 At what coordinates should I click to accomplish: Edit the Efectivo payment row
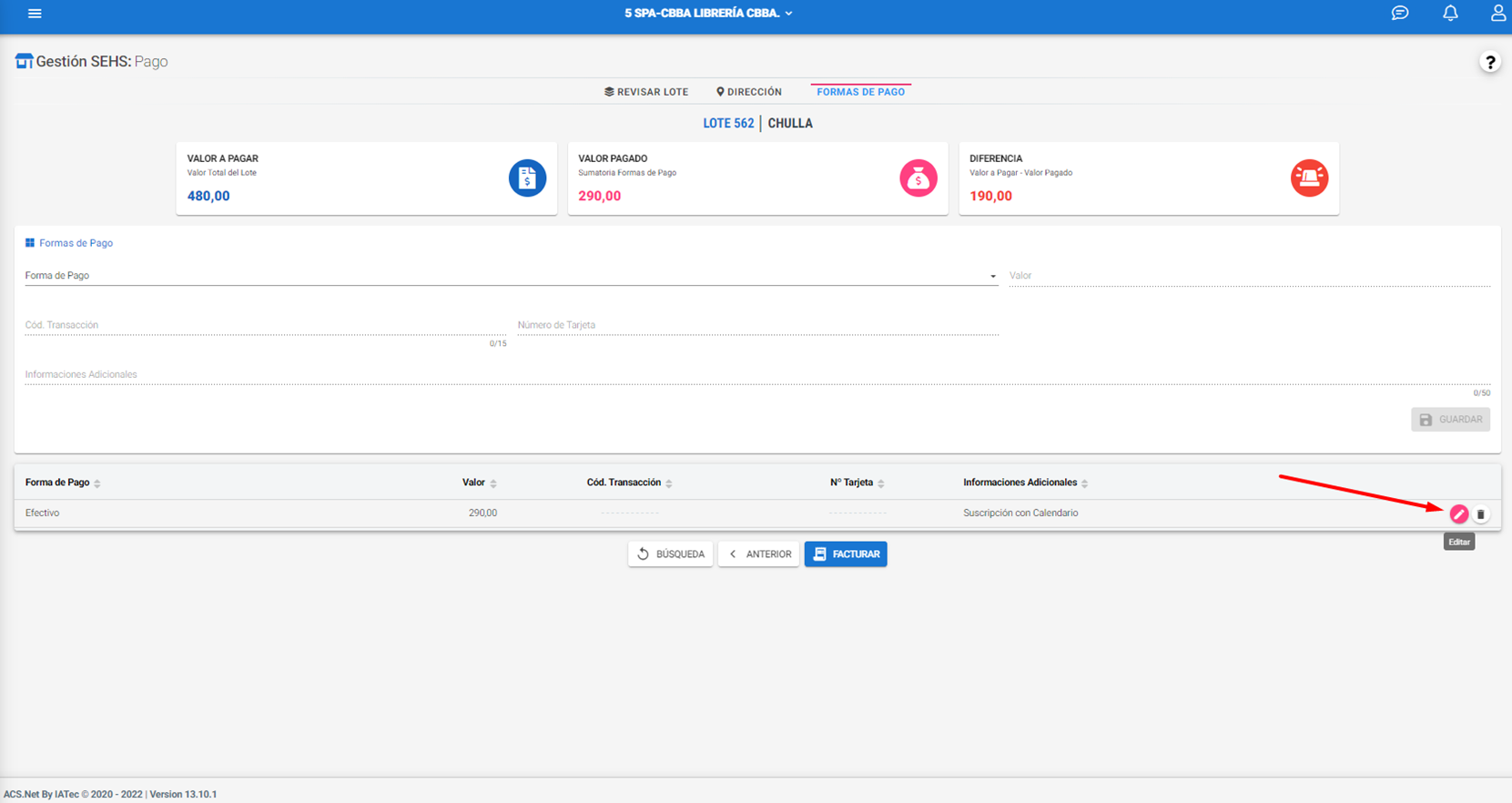click(x=1459, y=514)
